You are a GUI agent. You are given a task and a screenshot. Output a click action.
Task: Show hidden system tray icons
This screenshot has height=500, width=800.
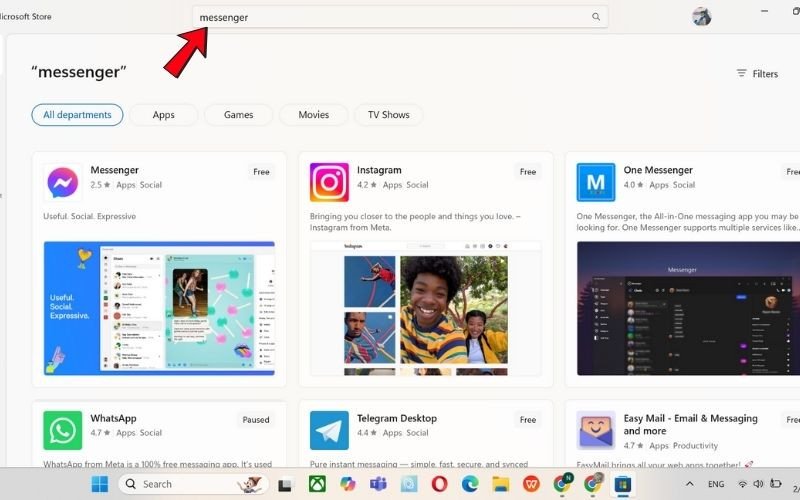689,484
